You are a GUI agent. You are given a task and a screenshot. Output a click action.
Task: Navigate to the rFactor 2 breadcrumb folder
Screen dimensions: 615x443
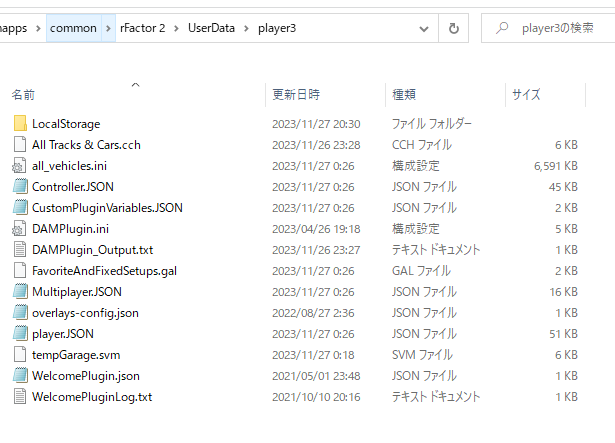coord(143,28)
